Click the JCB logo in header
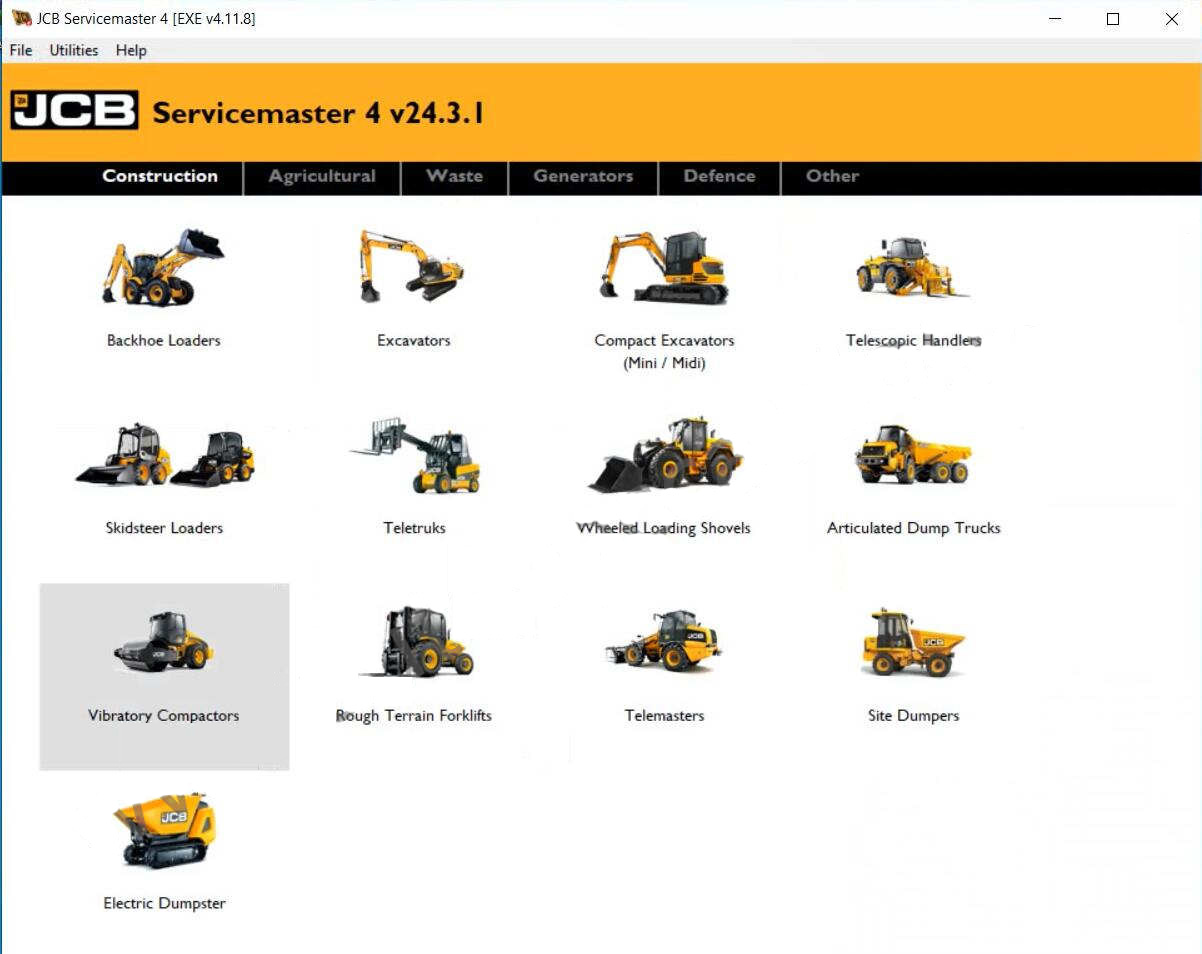Image resolution: width=1202 pixels, height=954 pixels. click(74, 110)
